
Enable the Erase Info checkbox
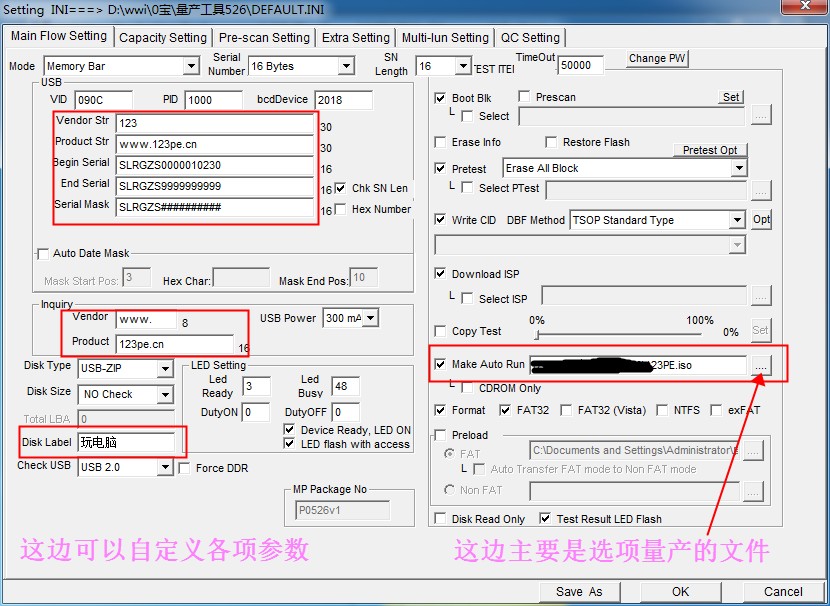pyautogui.click(x=441, y=142)
